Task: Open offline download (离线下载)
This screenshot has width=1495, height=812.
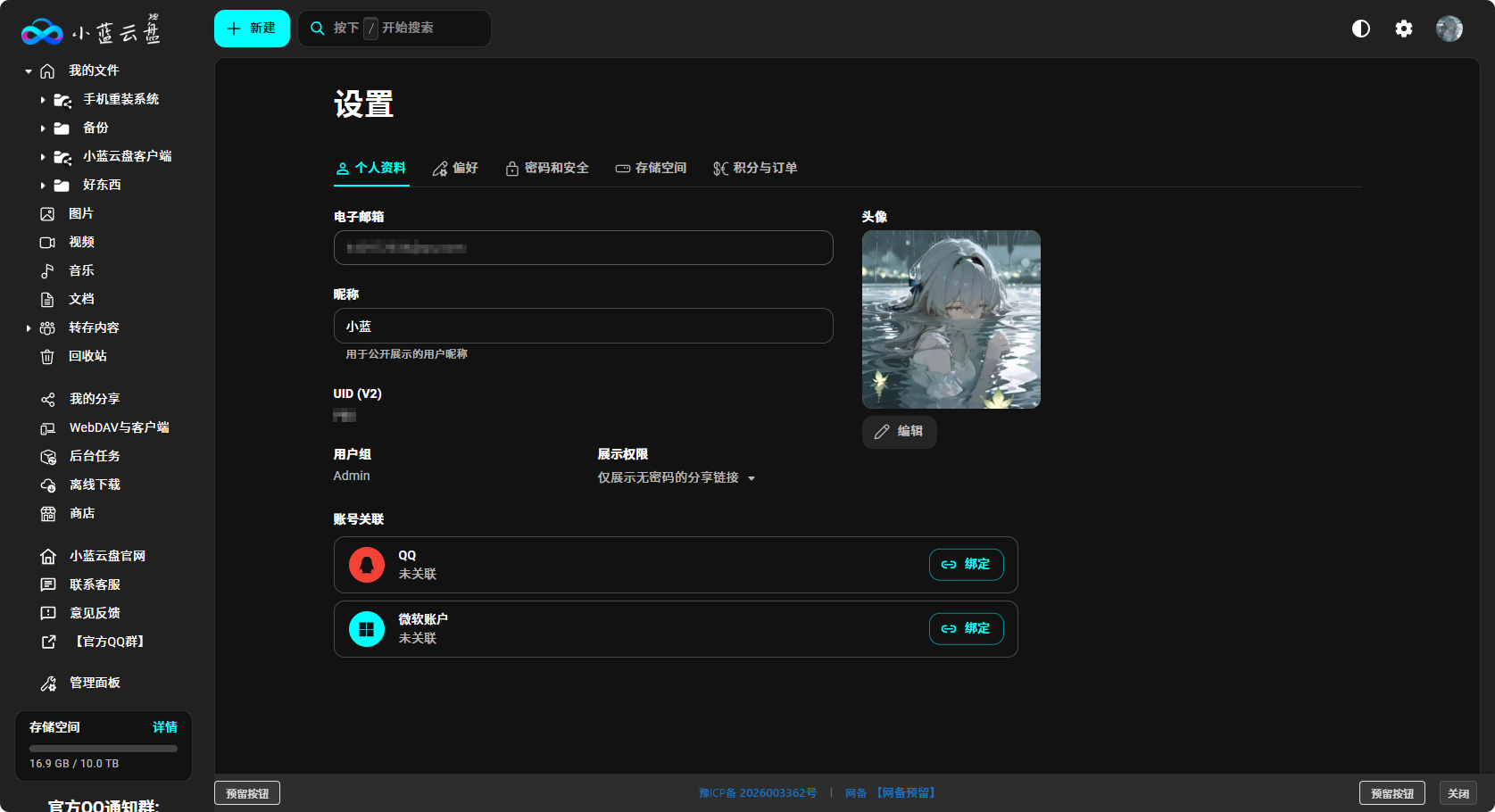Action: (x=94, y=485)
